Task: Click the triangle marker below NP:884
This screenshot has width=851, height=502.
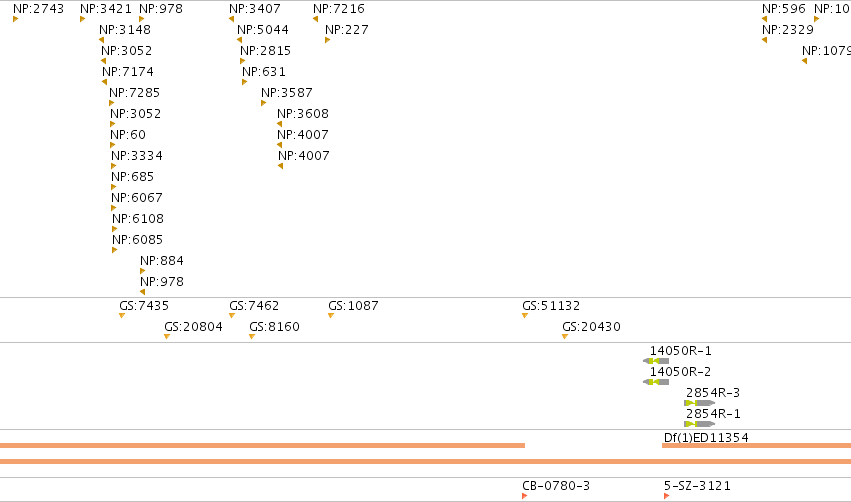Action: click(143, 271)
